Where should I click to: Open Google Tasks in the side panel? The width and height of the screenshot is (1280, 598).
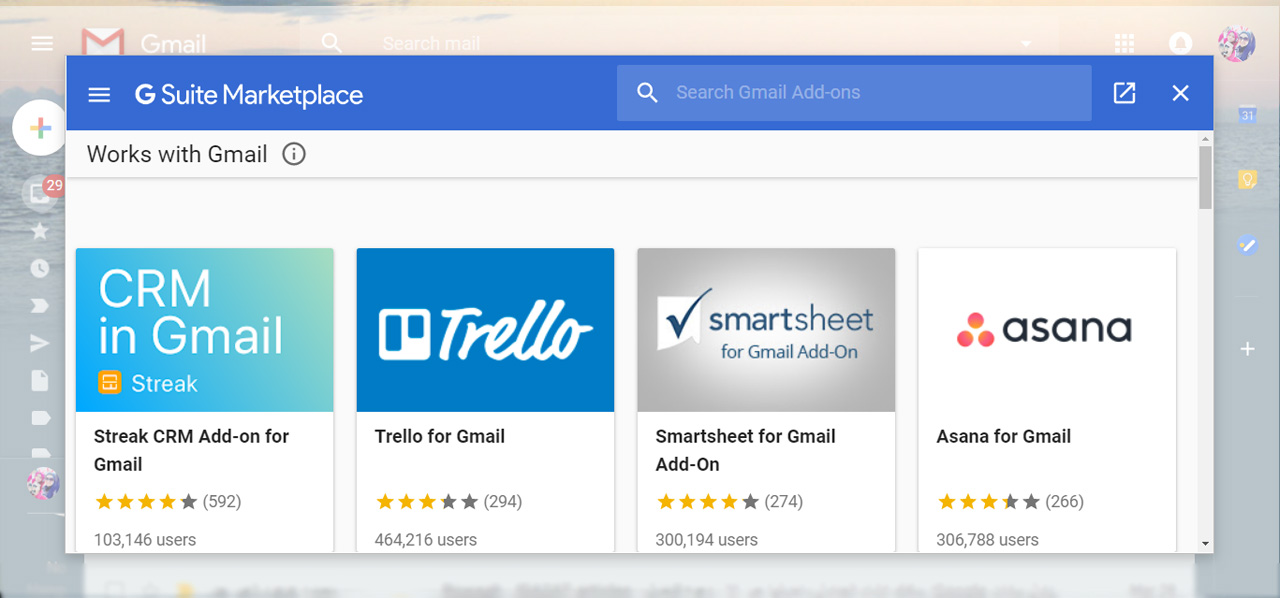click(1247, 243)
